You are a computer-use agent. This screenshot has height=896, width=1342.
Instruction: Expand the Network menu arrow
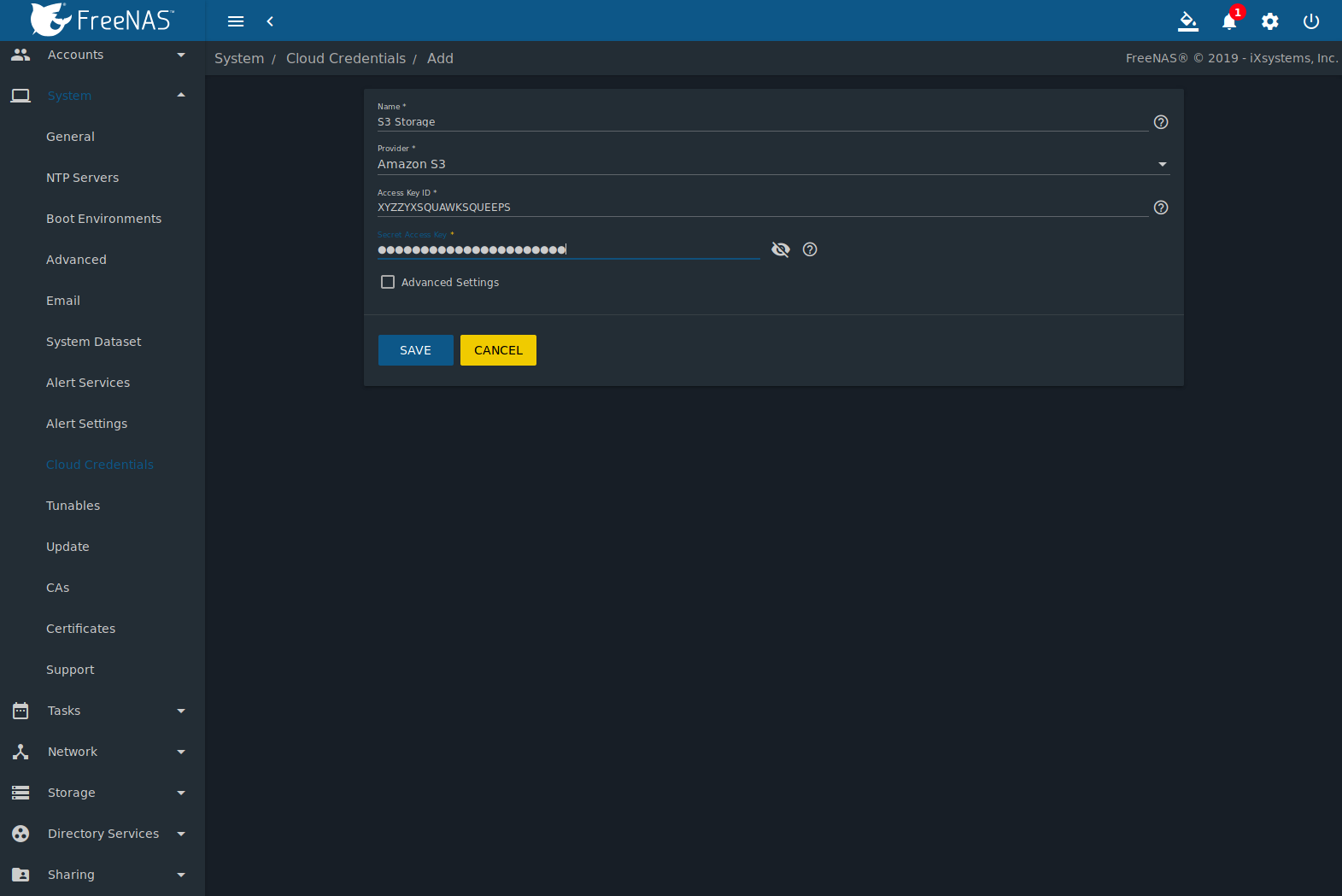[181, 752]
